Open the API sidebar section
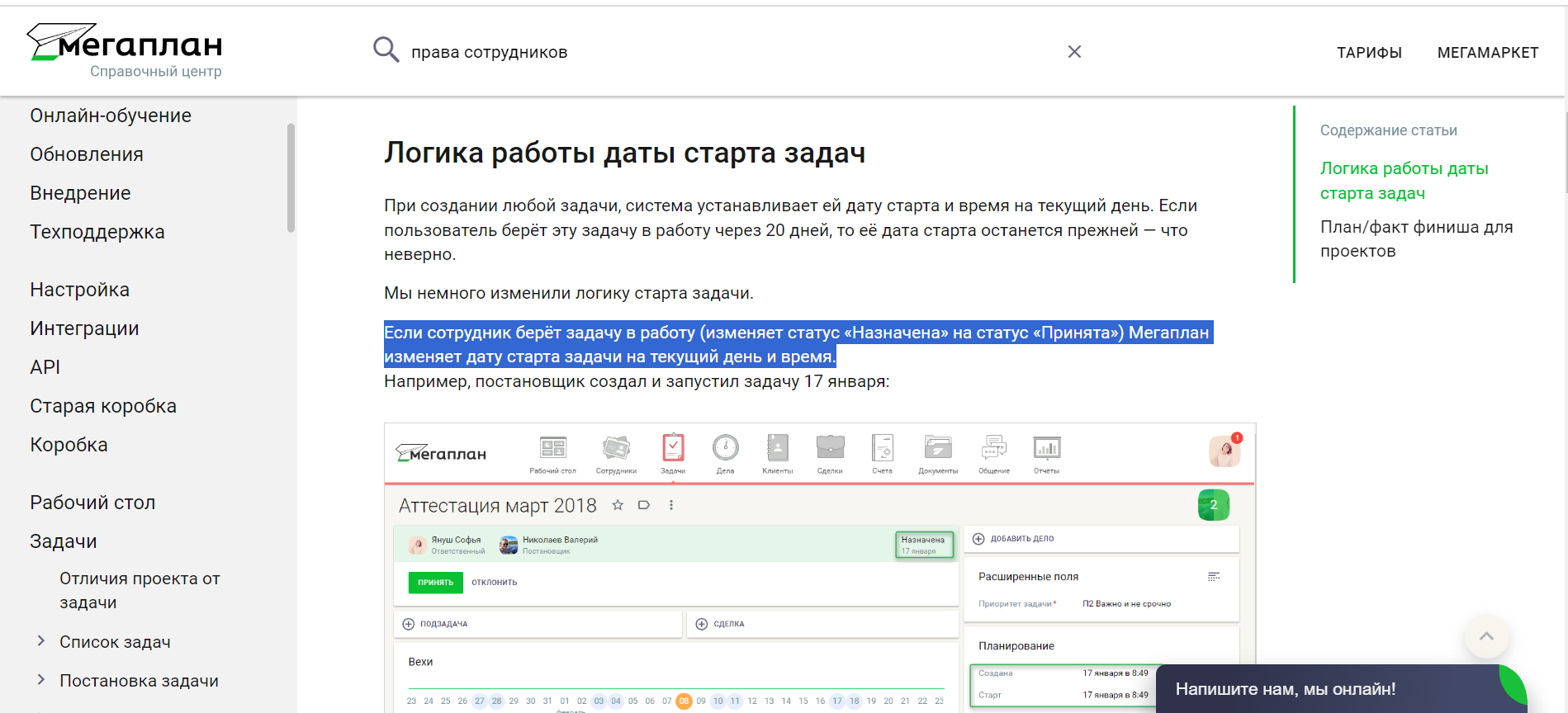 click(45, 367)
